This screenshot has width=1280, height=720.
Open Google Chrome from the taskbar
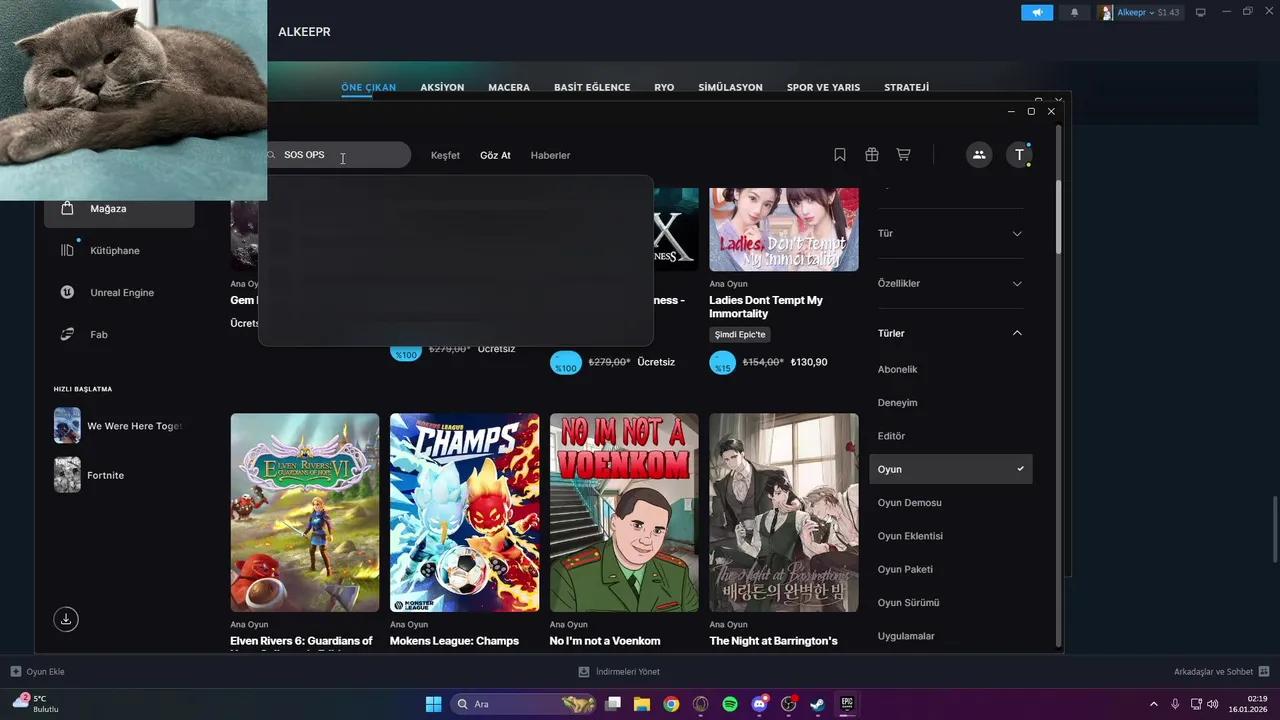pyautogui.click(x=671, y=704)
